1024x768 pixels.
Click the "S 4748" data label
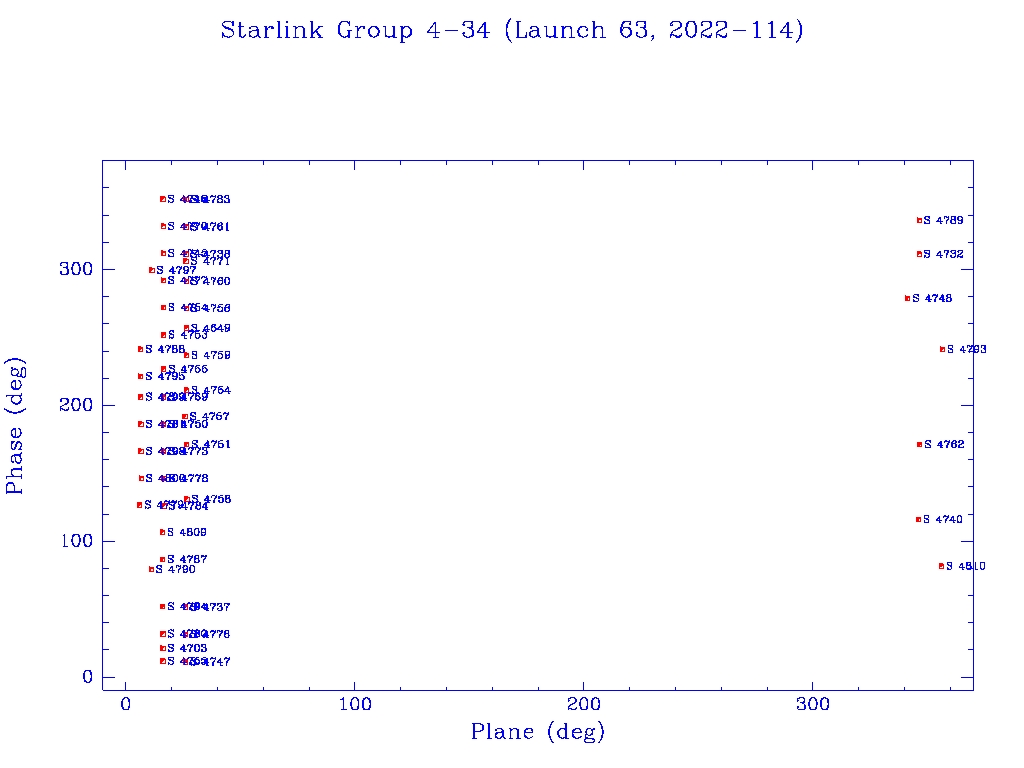click(932, 298)
